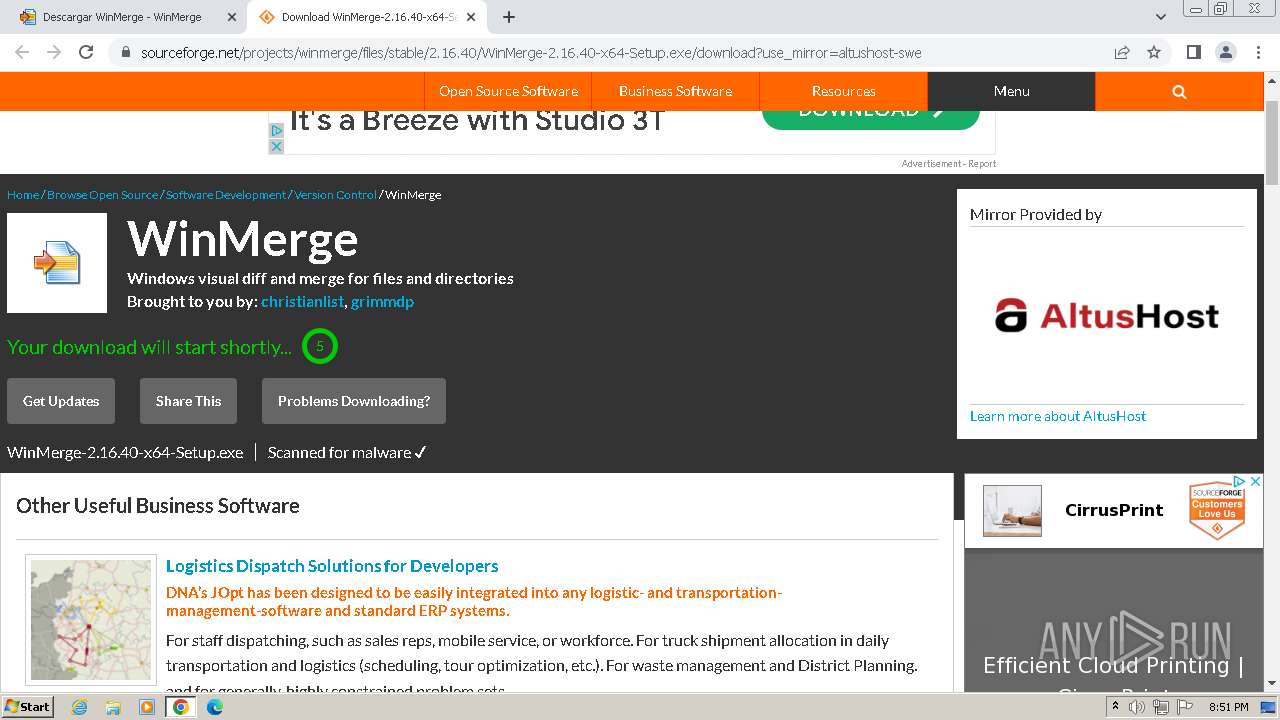The width and height of the screenshot is (1280, 720).
Task: Close the Descargar WinMerge tab
Action: tap(231, 17)
